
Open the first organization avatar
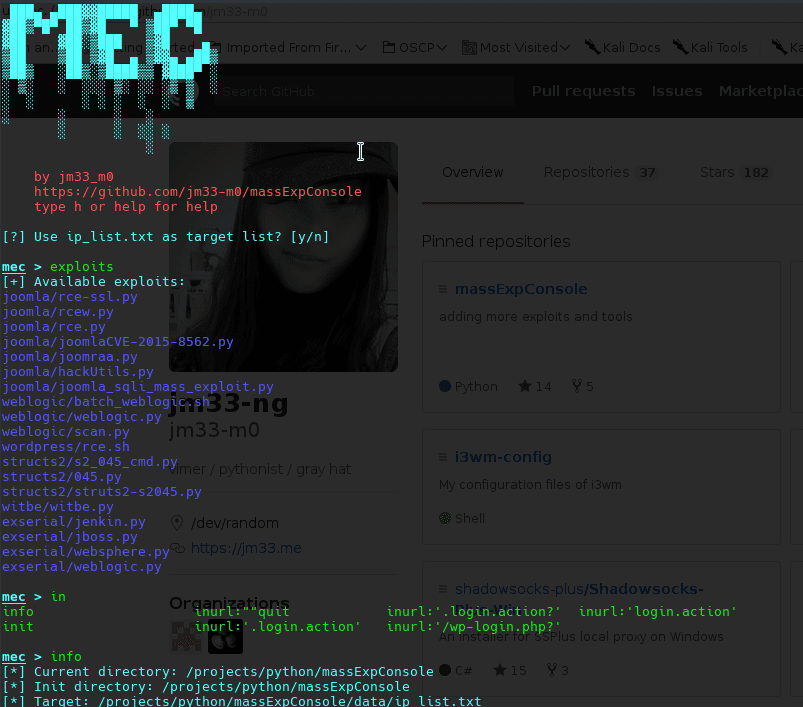pos(185,636)
